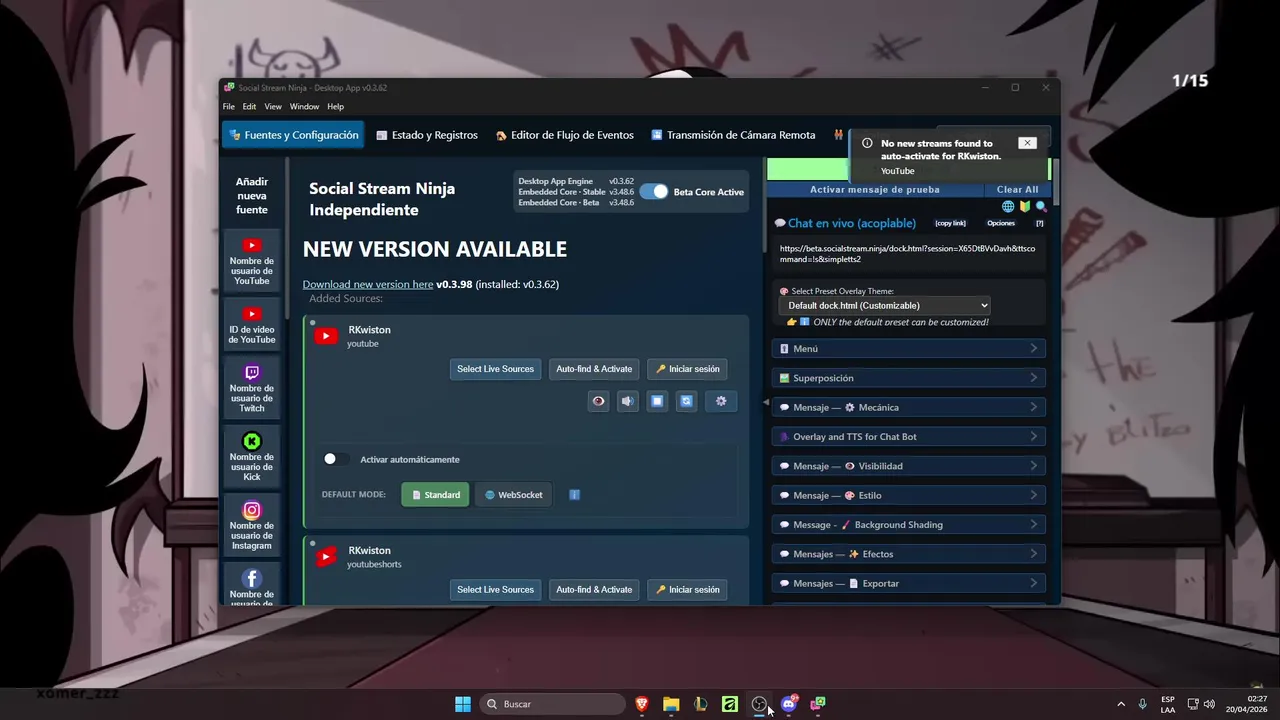Click the [copy link] for Chat en vivo
1280x720 pixels.
coord(950,224)
